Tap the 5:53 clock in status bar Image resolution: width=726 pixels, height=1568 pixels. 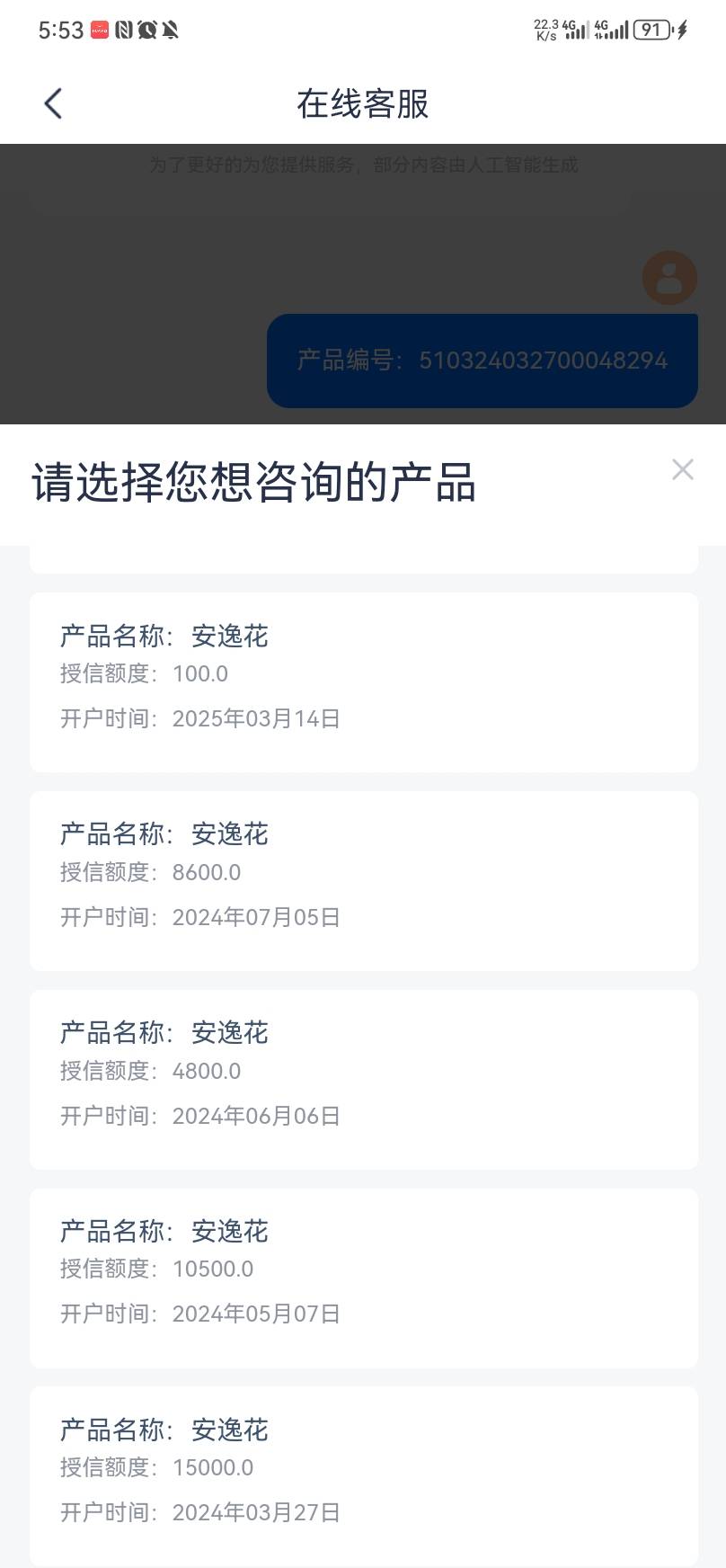coord(60,30)
